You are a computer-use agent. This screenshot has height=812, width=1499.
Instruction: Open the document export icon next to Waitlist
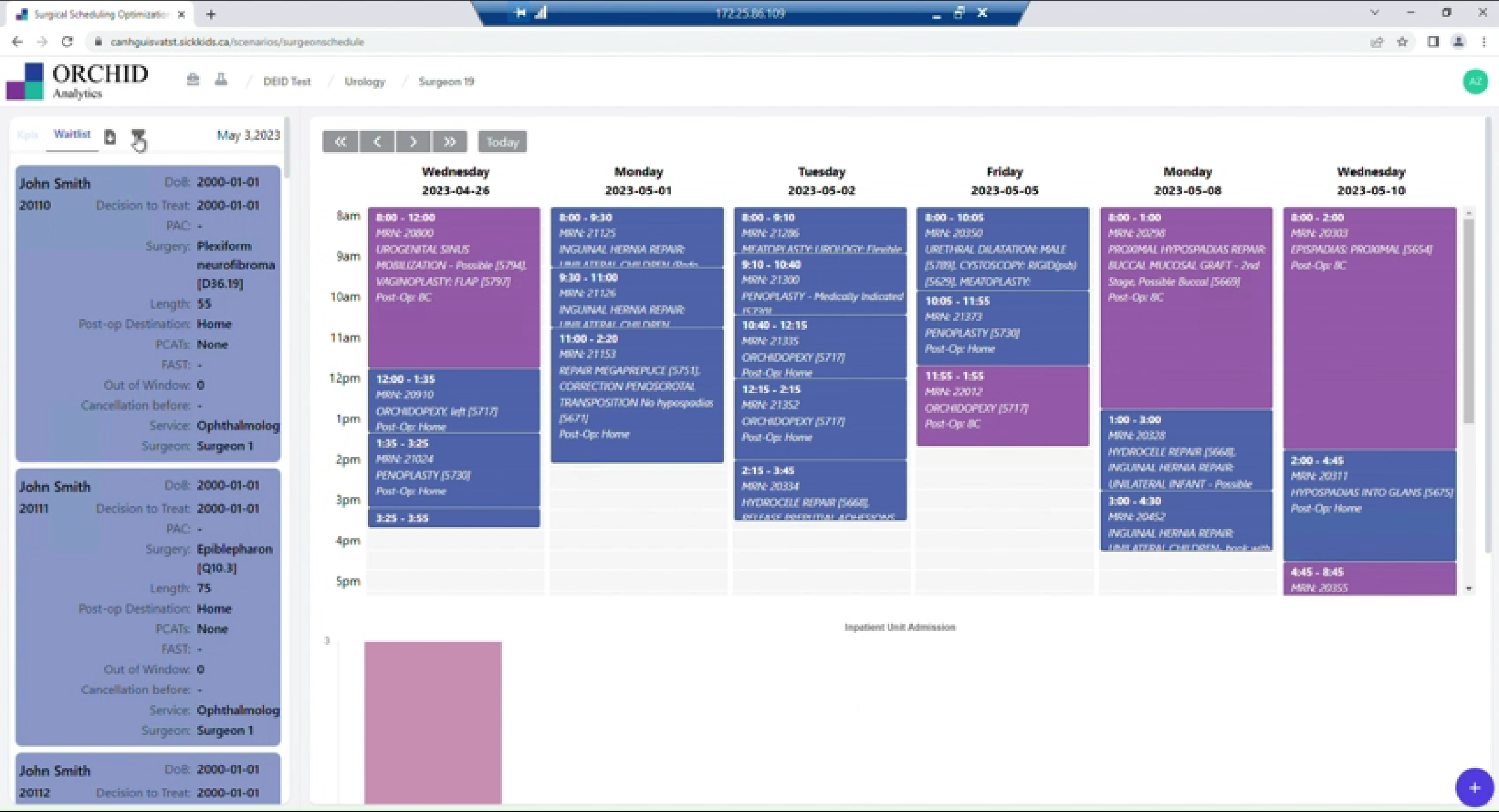110,138
